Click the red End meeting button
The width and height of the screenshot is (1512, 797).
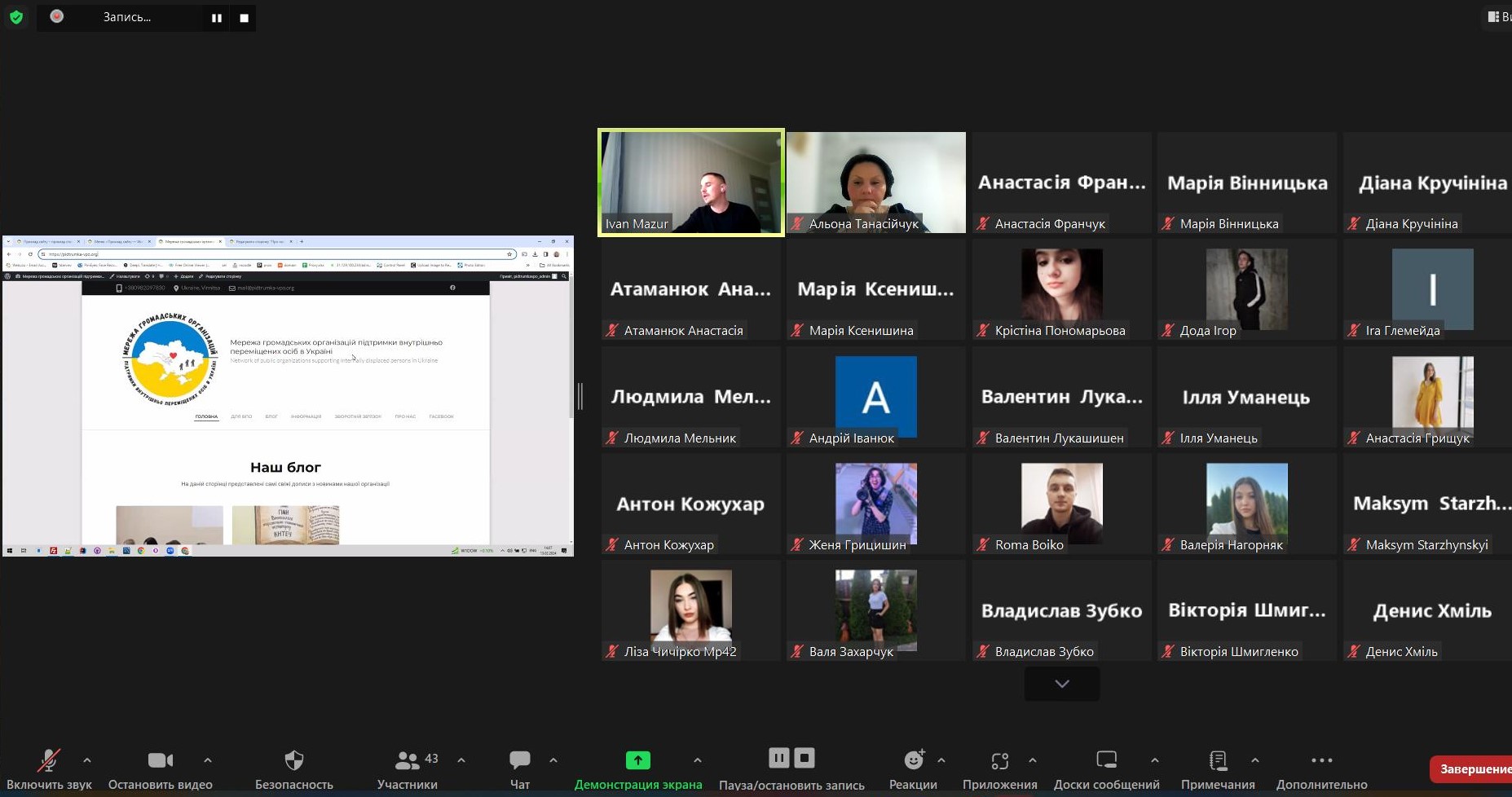click(1474, 768)
